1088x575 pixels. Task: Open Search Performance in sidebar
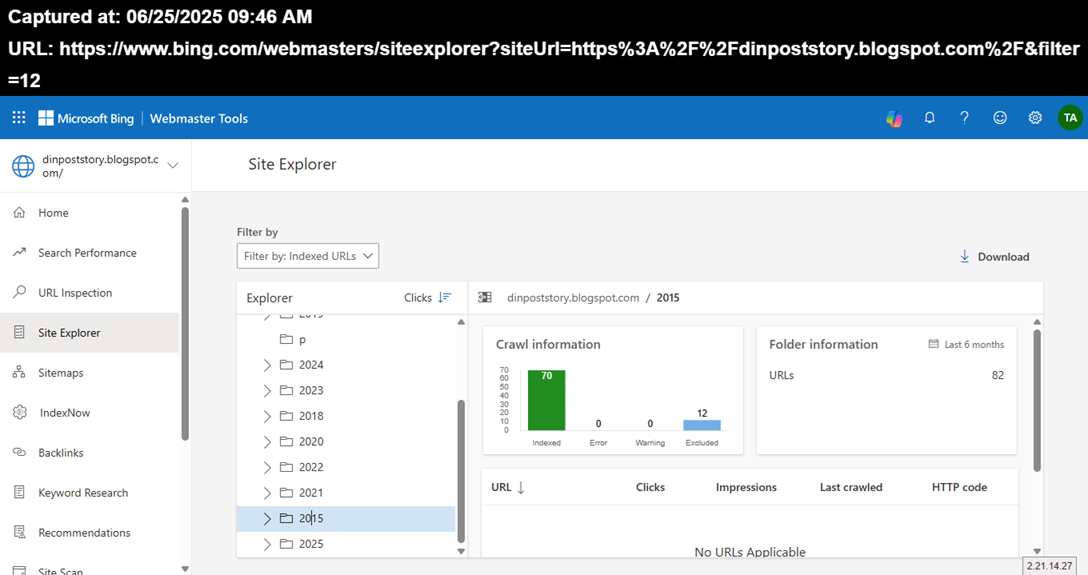click(90, 252)
